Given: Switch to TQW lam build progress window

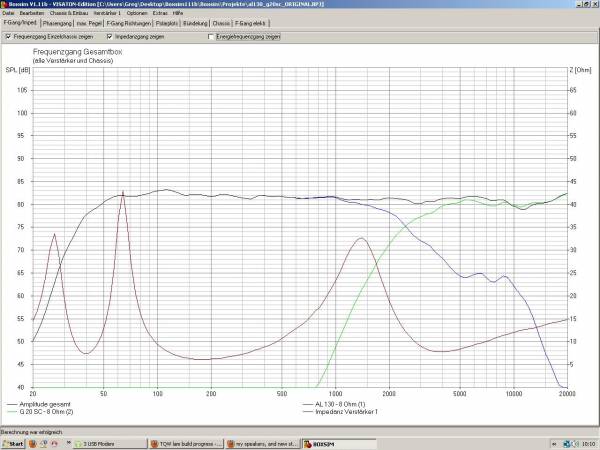Looking at the screenshot, I should (x=187, y=444).
